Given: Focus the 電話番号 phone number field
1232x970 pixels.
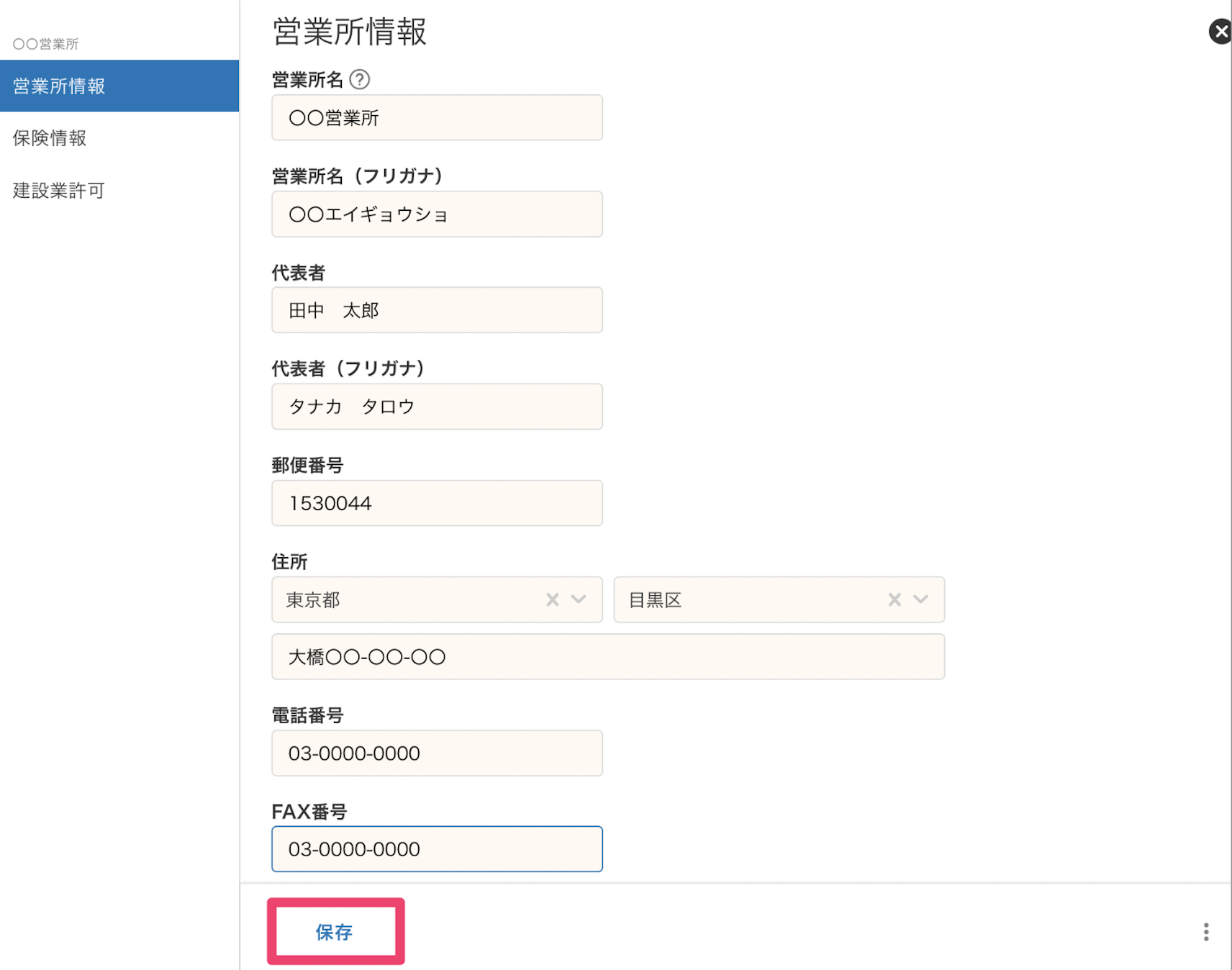Looking at the screenshot, I should [437, 753].
